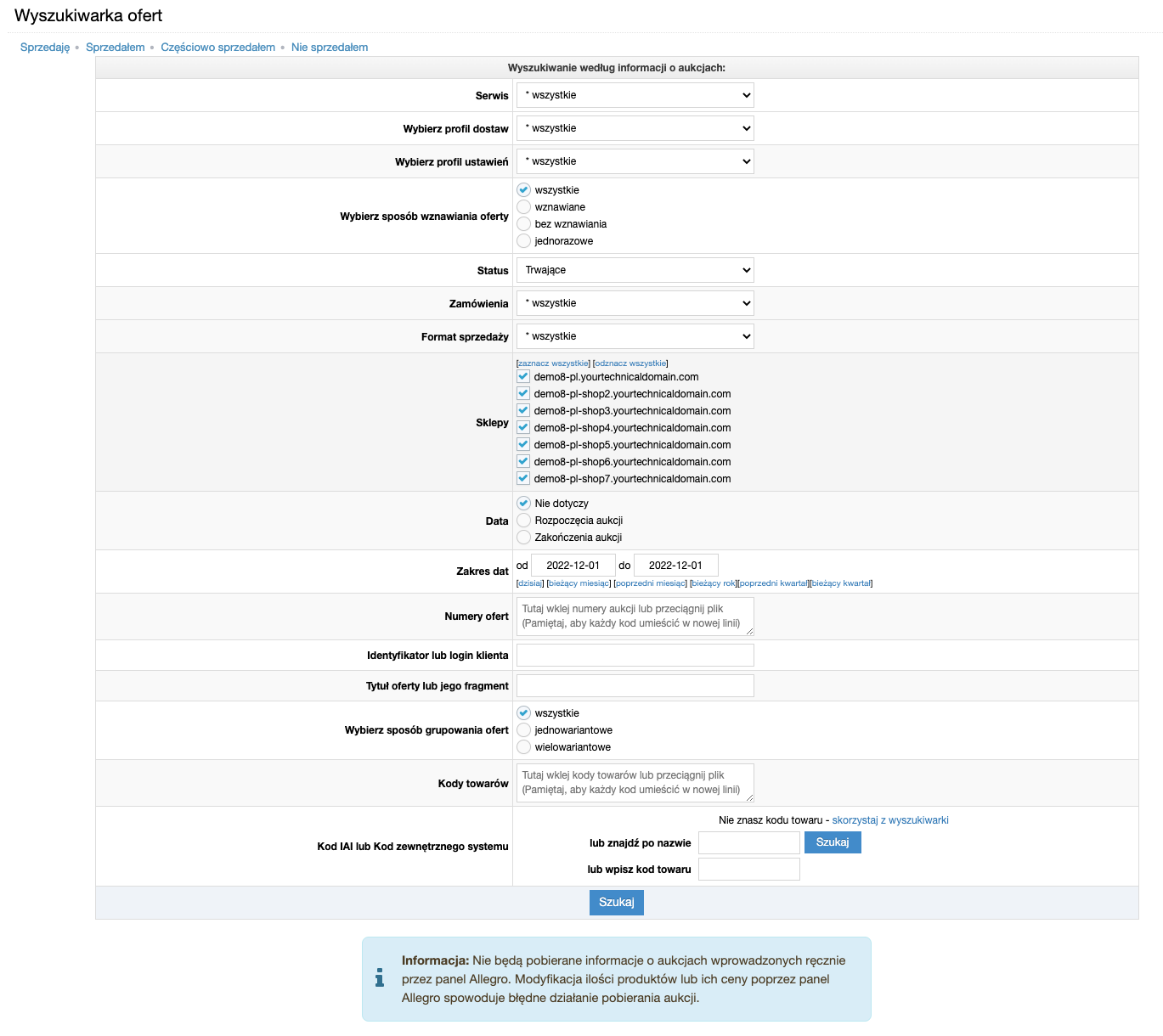Image resolution: width=1163 pixels, height=1036 pixels.
Task: Uncheck demo8-pl-shop7 checkbox
Action: click(x=523, y=478)
